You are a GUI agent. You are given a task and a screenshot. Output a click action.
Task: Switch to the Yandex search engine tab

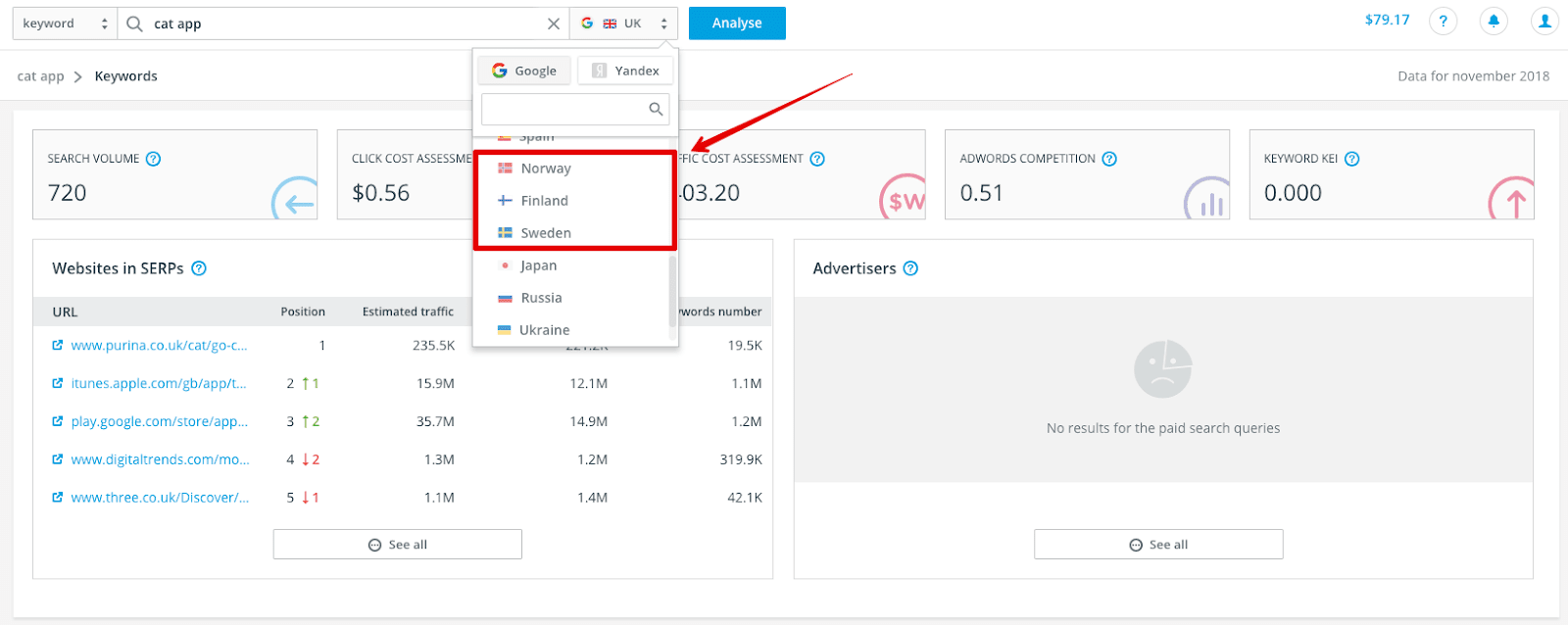point(625,71)
